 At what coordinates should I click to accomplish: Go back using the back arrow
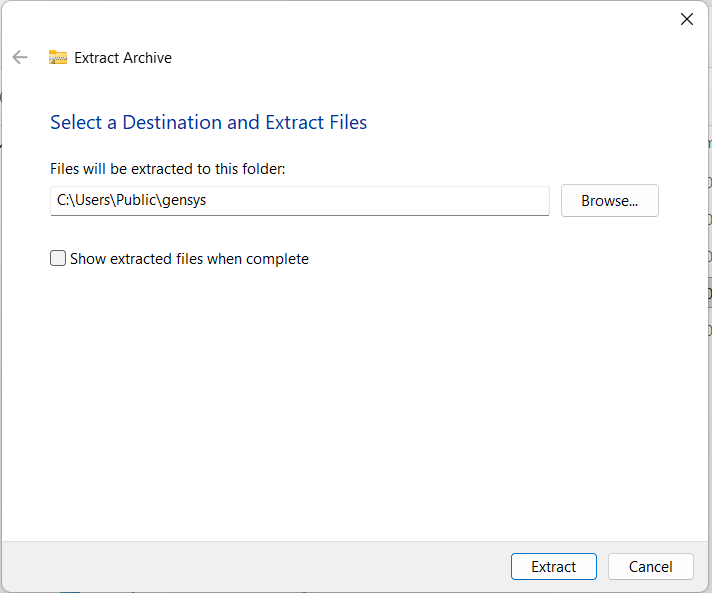click(20, 58)
